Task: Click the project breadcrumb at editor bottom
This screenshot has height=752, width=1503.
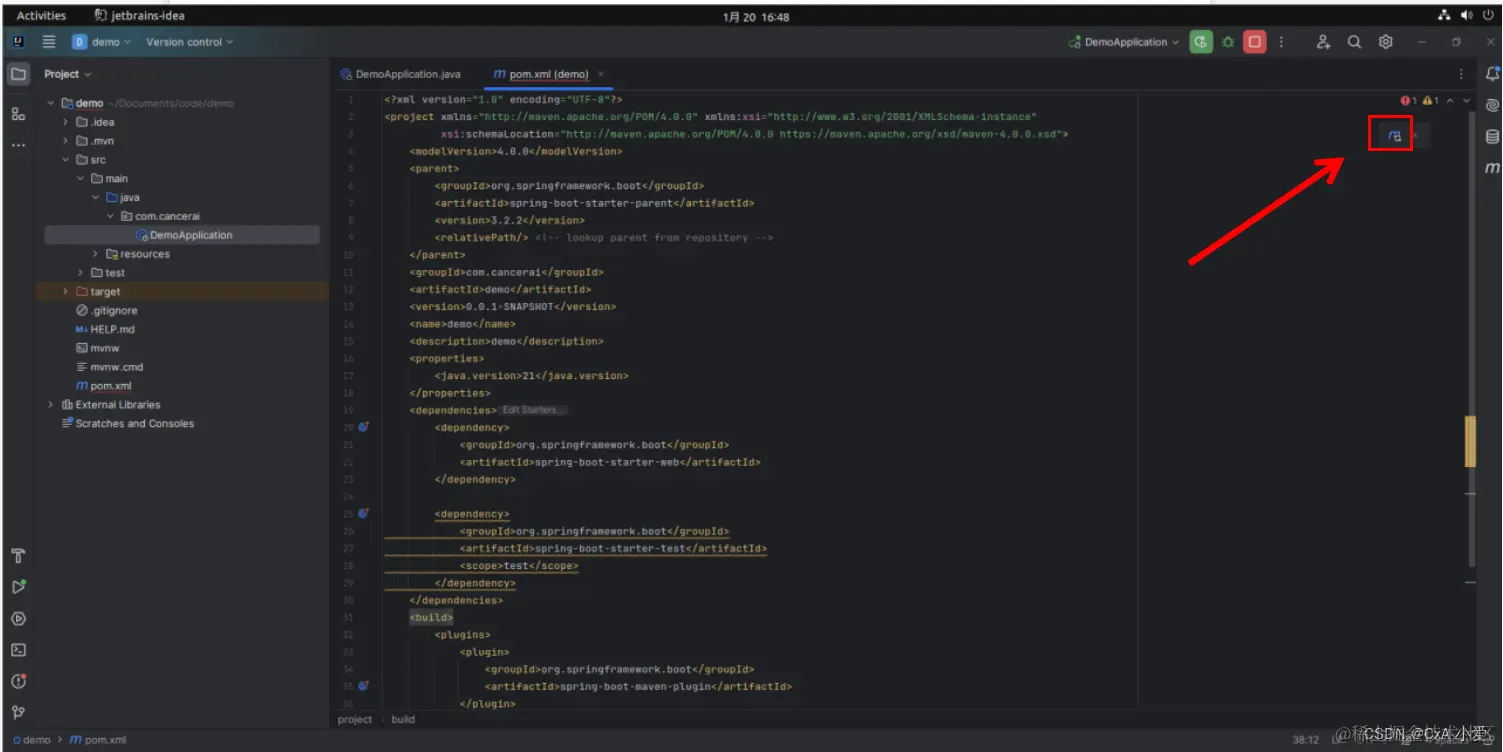Action: tap(355, 719)
